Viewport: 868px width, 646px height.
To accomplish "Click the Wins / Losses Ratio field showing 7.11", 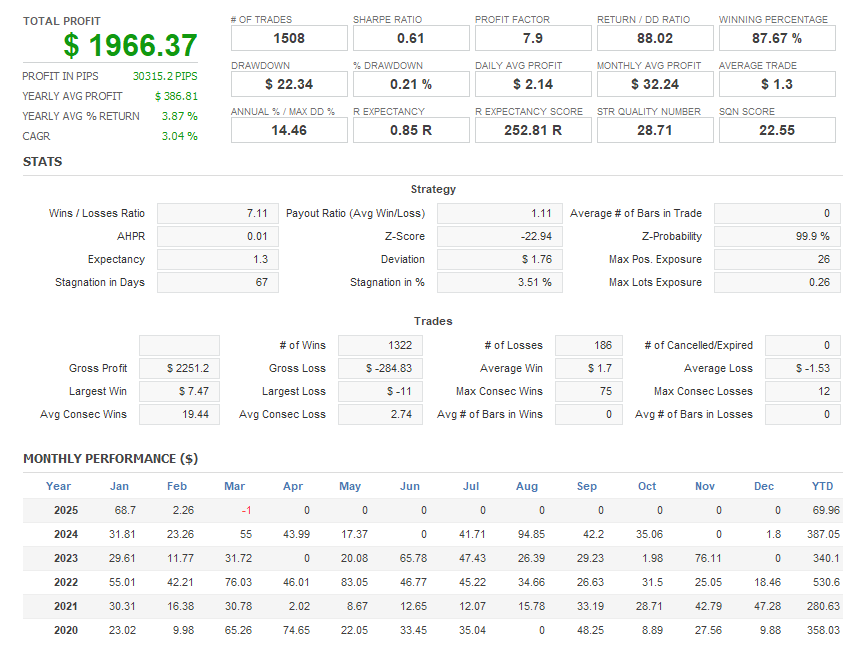I will click(x=218, y=213).
